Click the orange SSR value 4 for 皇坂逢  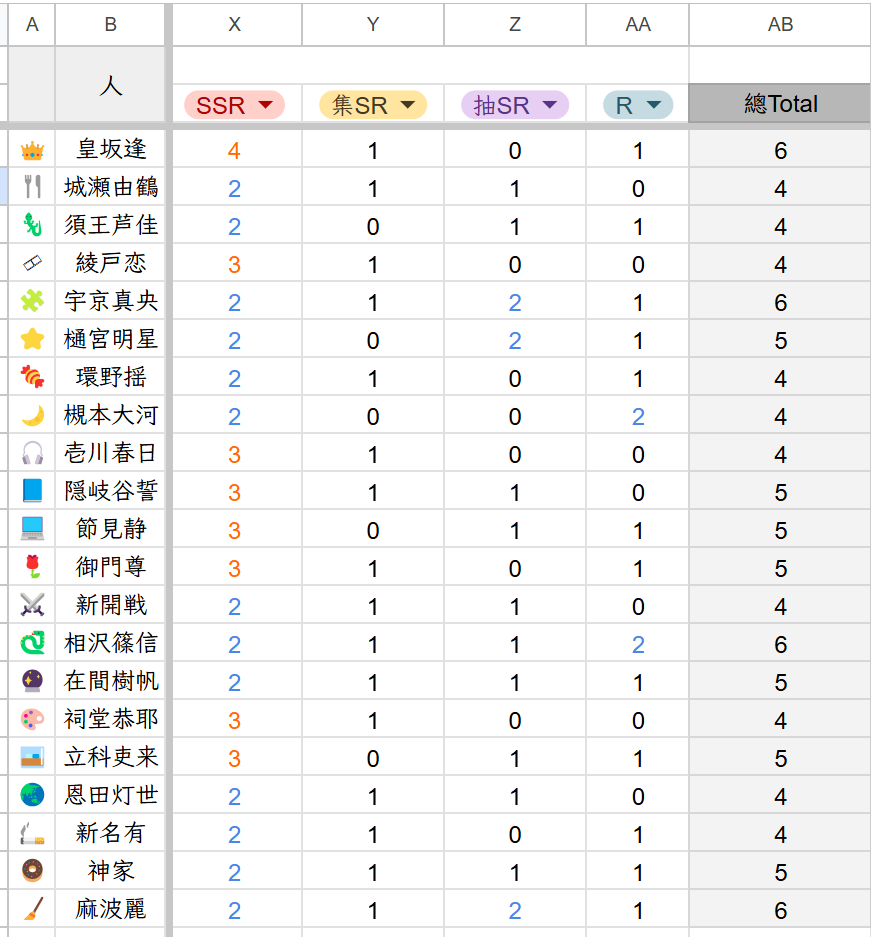point(234,151)
